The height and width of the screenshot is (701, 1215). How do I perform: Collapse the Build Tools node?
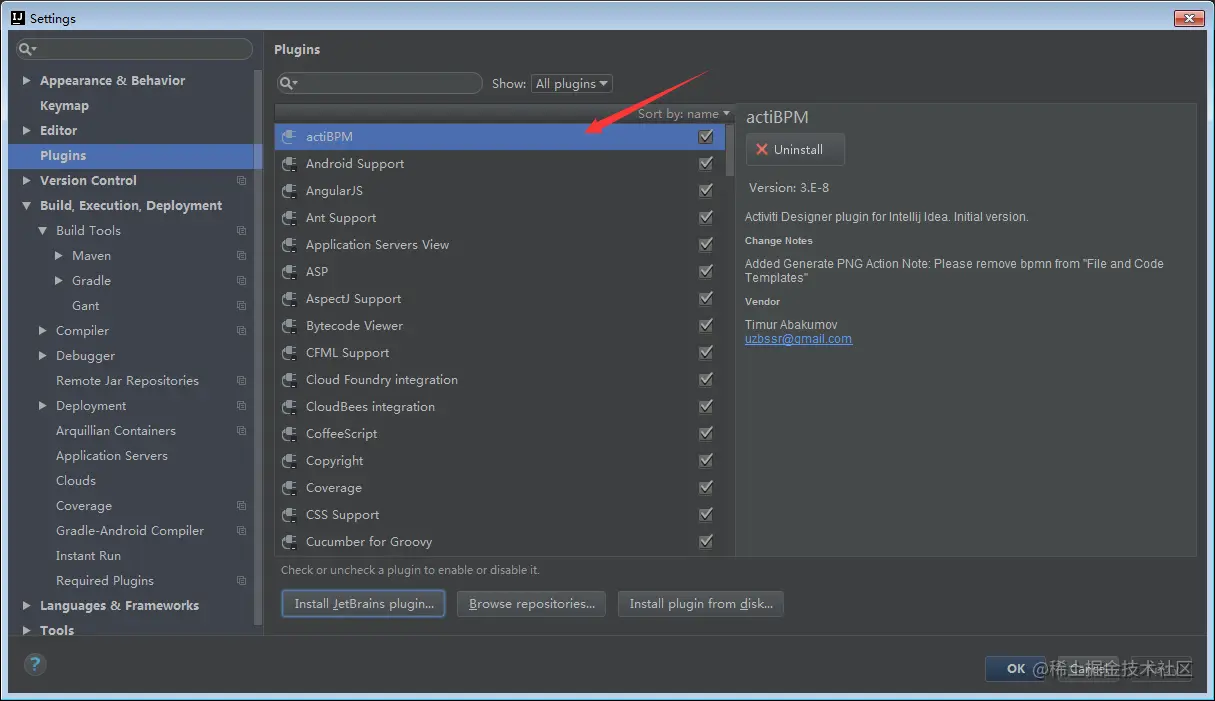point(43,231)
